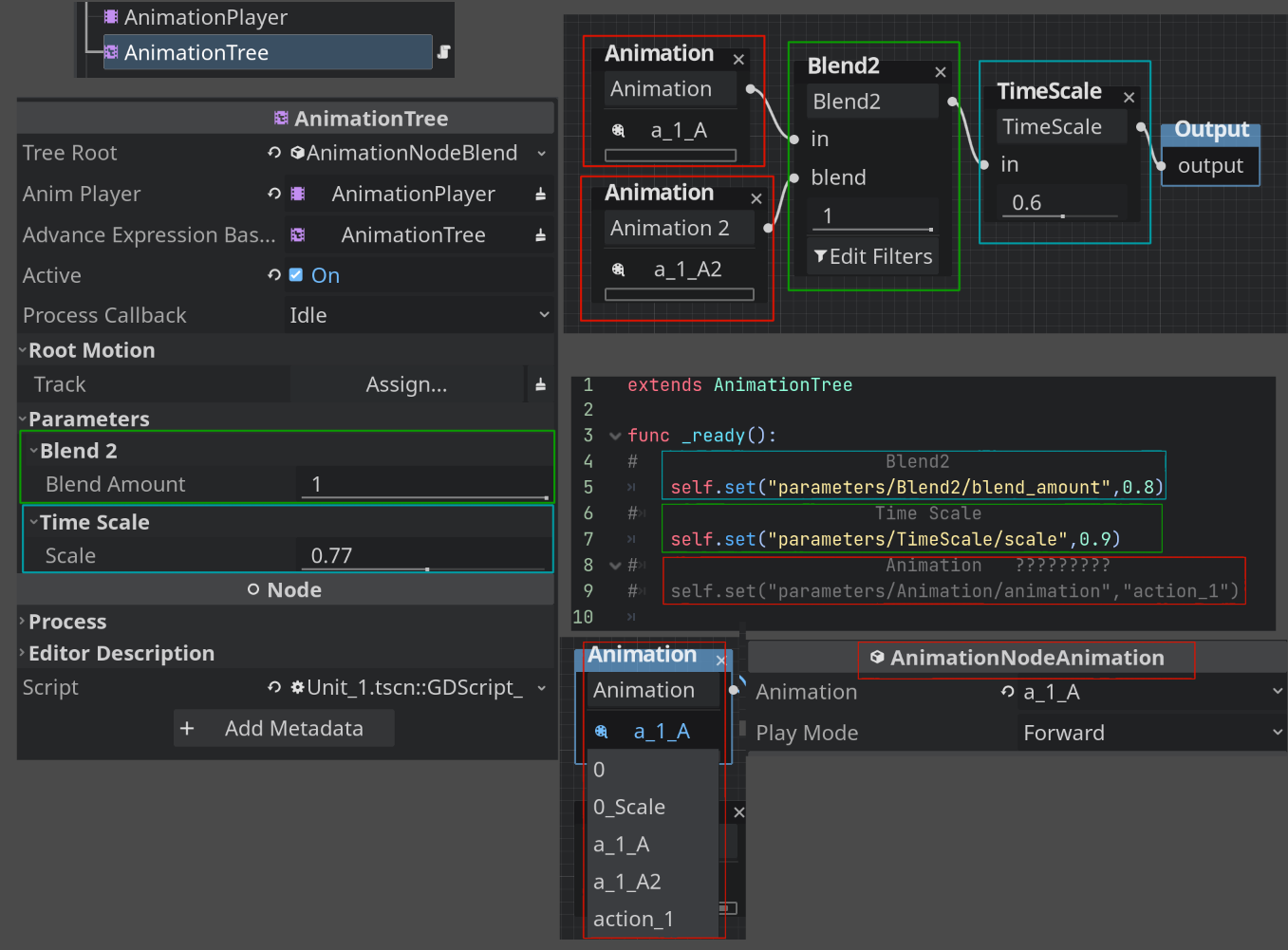Viewport: 1288px width, 950px height.
Task: Select the AnimationTree node in scene tree
Action: [x=267, y=52]
